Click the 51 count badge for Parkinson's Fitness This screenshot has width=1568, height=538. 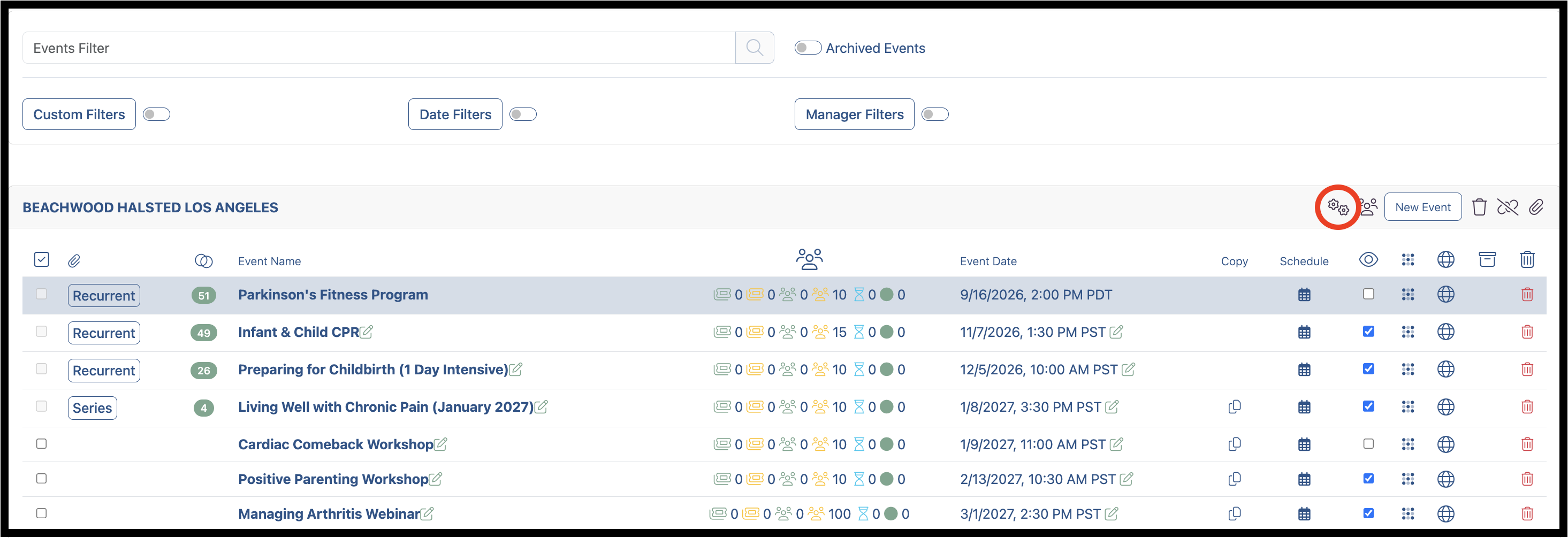[x=204, y=296]
